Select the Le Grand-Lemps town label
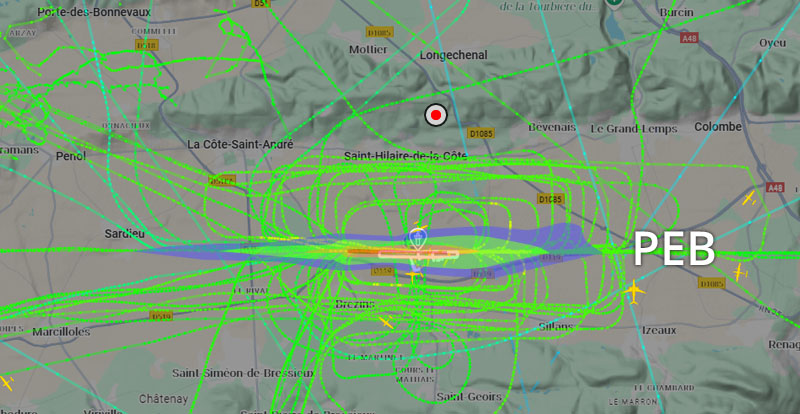This screenshot has width=800, height=414. tap(634, 129)
